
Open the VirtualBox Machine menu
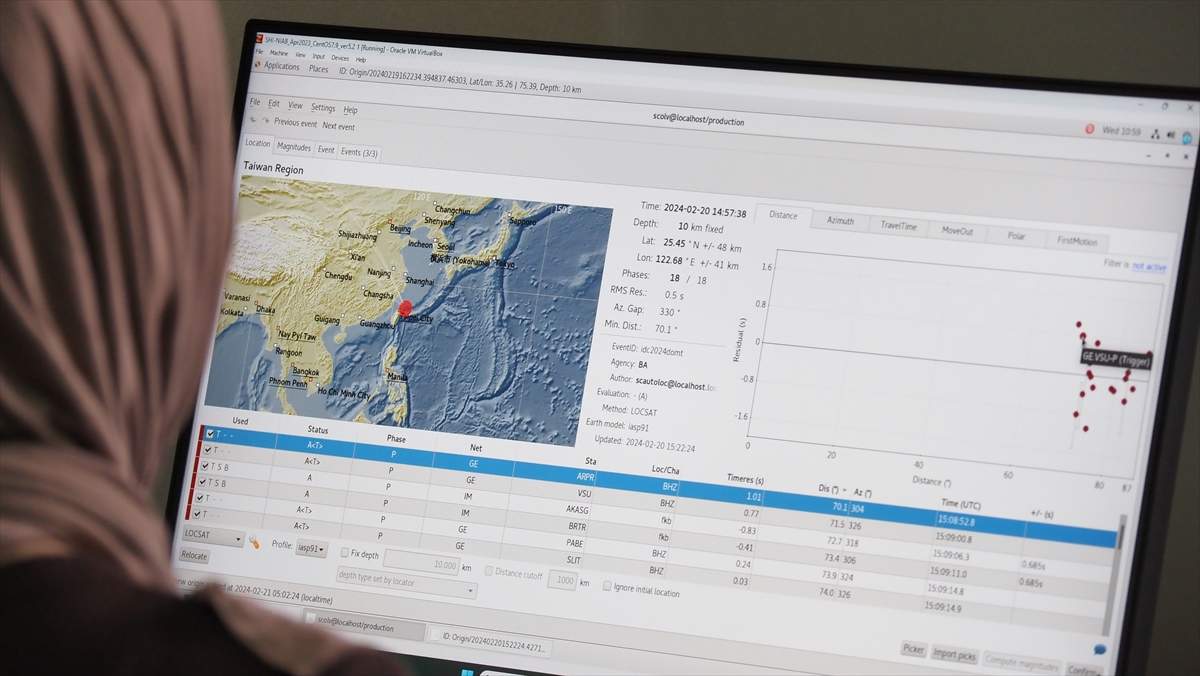tap(278, 53)
